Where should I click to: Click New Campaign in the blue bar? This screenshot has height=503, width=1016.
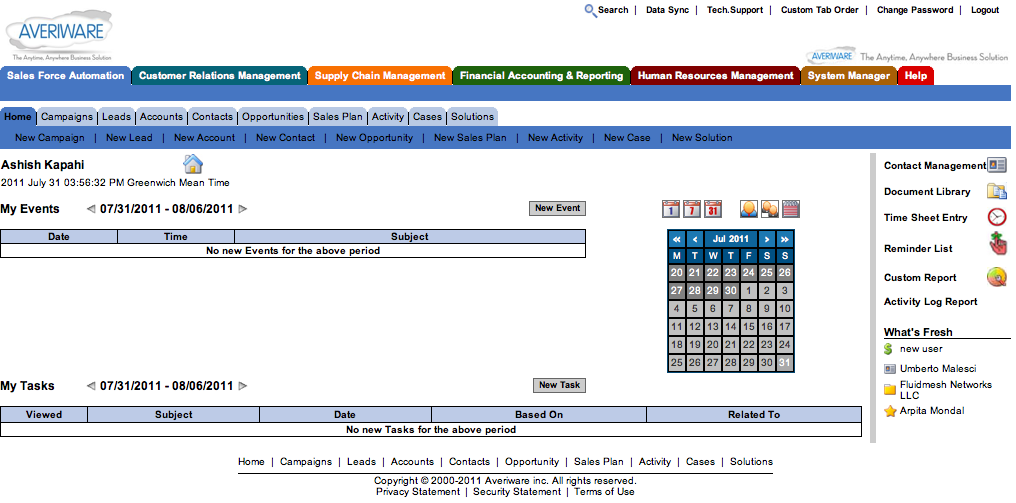(x=50, y=137)
